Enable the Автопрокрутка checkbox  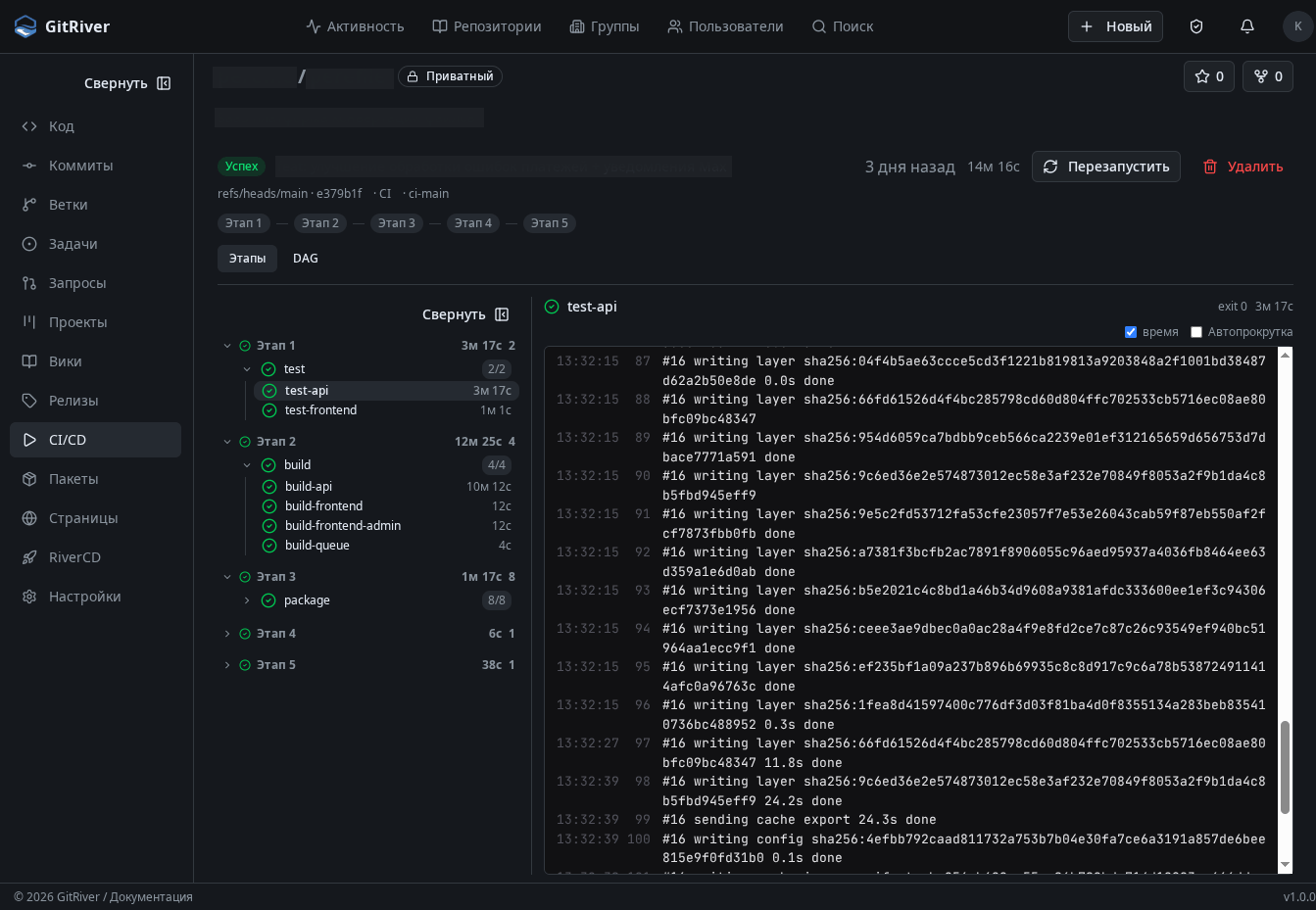click(x=1196, y=332)
